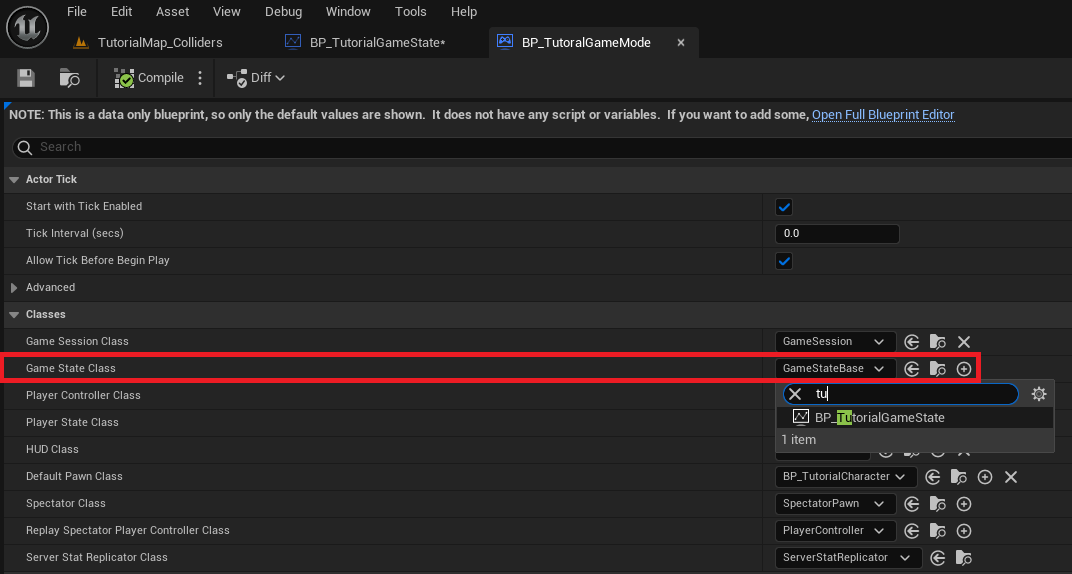Clear the Default Pawn Class value

click(1011, 477)
